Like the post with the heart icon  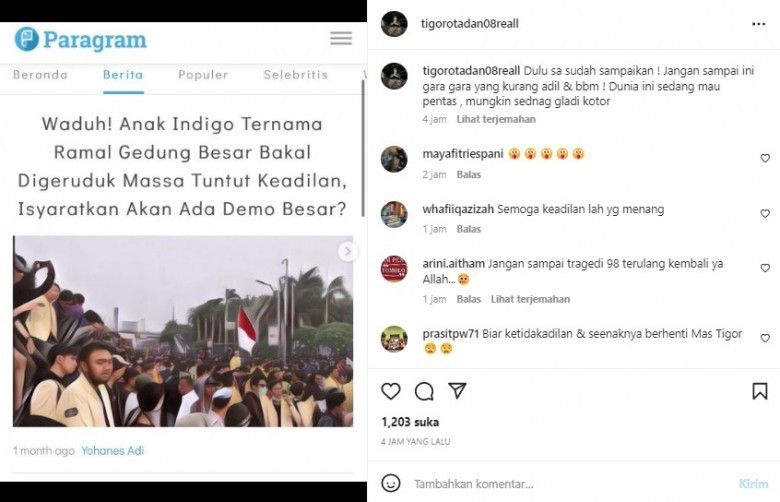pos(390,392)
